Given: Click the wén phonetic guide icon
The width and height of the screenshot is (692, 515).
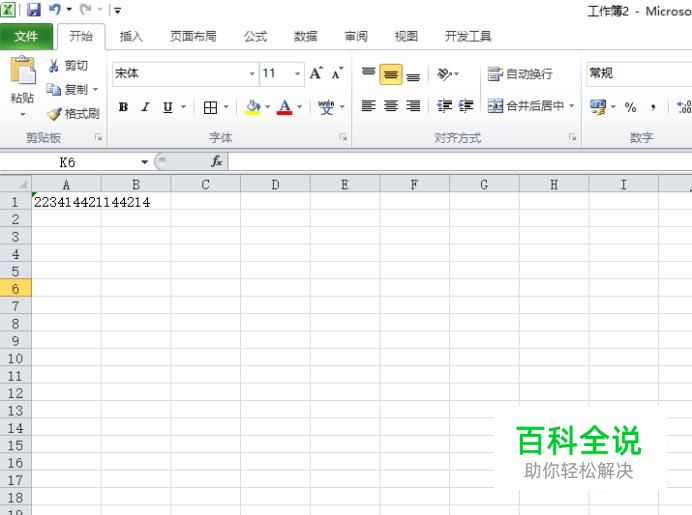Looking at the screenshot, I should (326, 107).
